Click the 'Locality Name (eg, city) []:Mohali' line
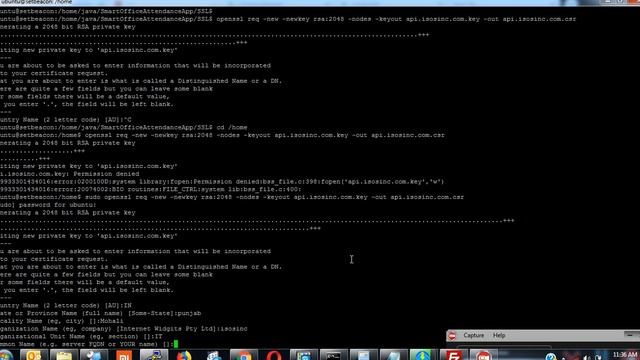Image resolution: width=640 pixels, height=360 pixels. (62, 321)
